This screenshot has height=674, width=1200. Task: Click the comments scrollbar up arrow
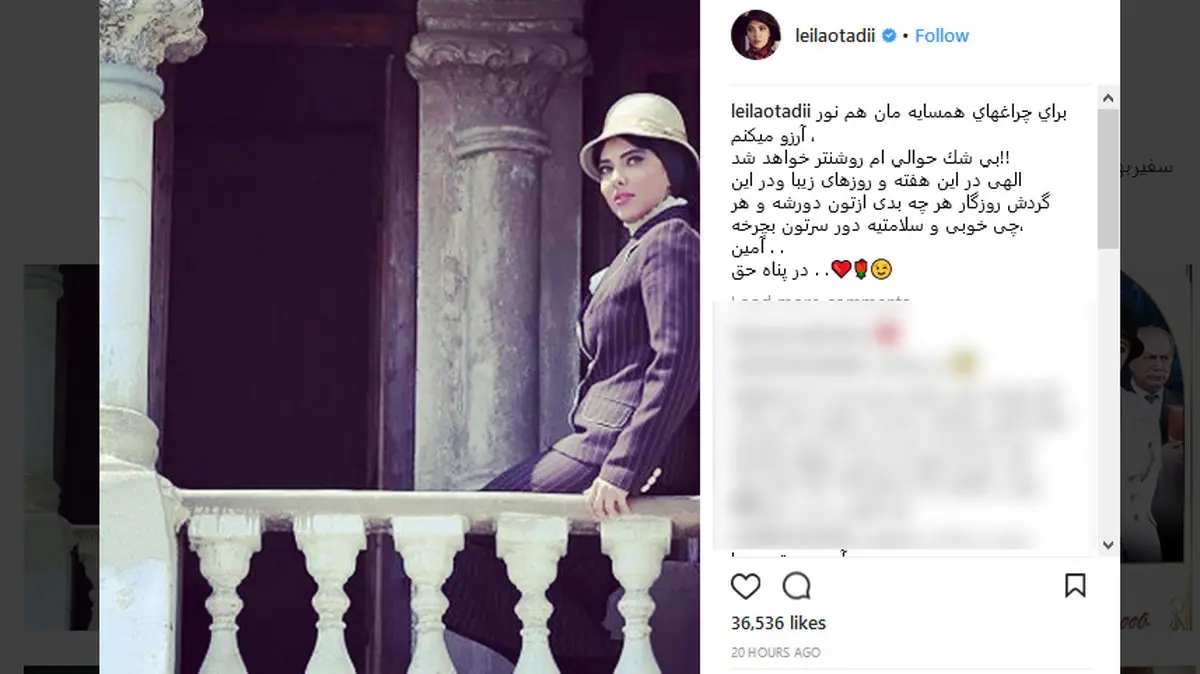point(1108,100)
